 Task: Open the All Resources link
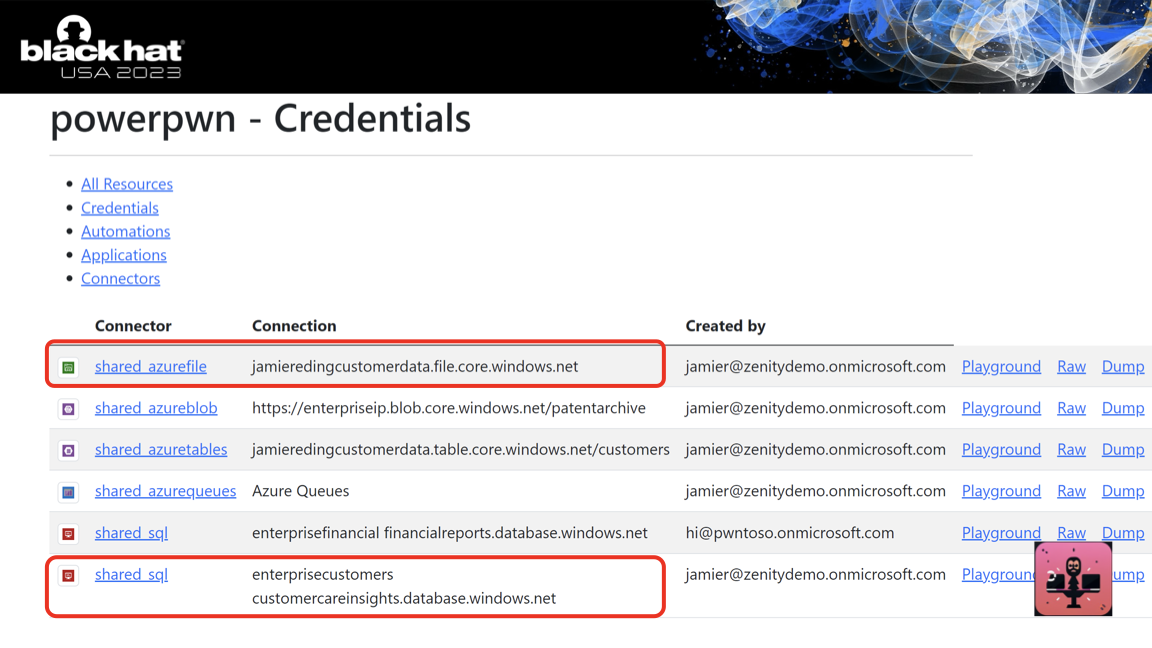127,184
